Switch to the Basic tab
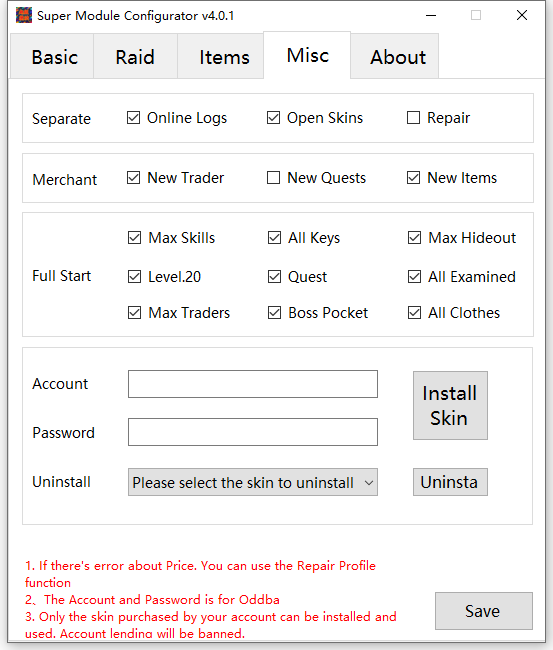 point(52,56)
